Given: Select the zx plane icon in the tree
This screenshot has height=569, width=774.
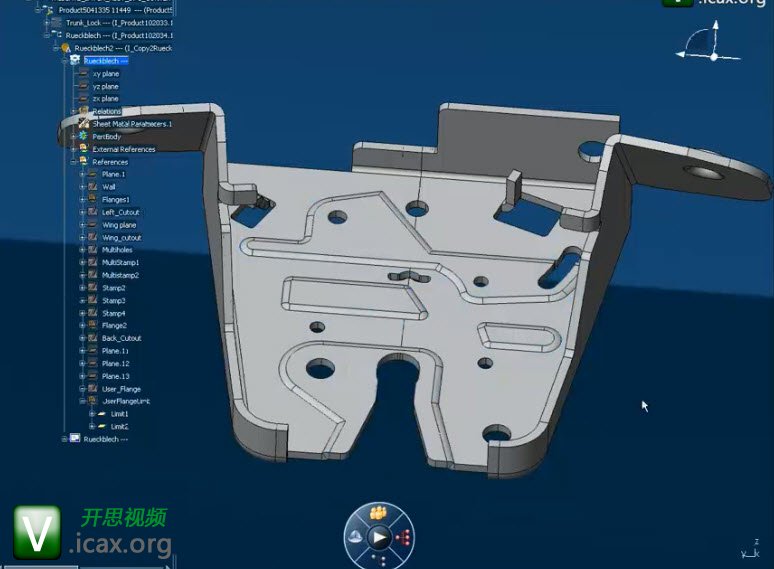Looking at the screenshot, I should click(83, 99).
